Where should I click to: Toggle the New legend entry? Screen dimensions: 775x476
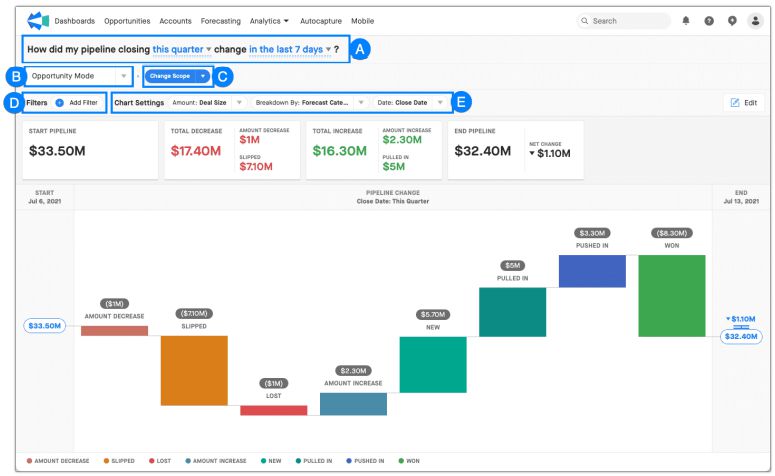click(271, 461)
